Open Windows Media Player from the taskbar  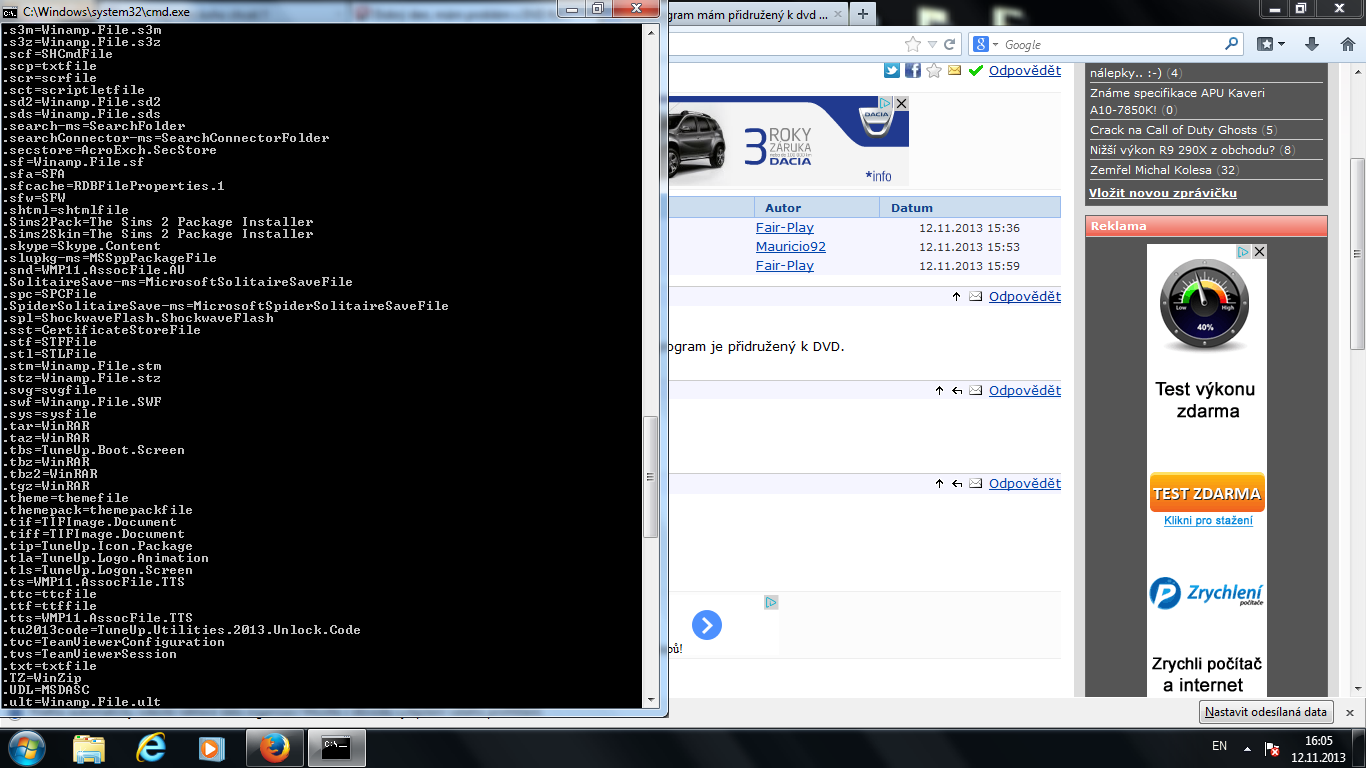[211, 748]
